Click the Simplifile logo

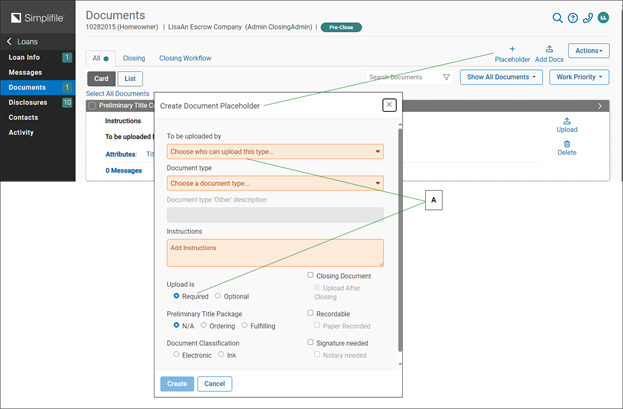37,17
